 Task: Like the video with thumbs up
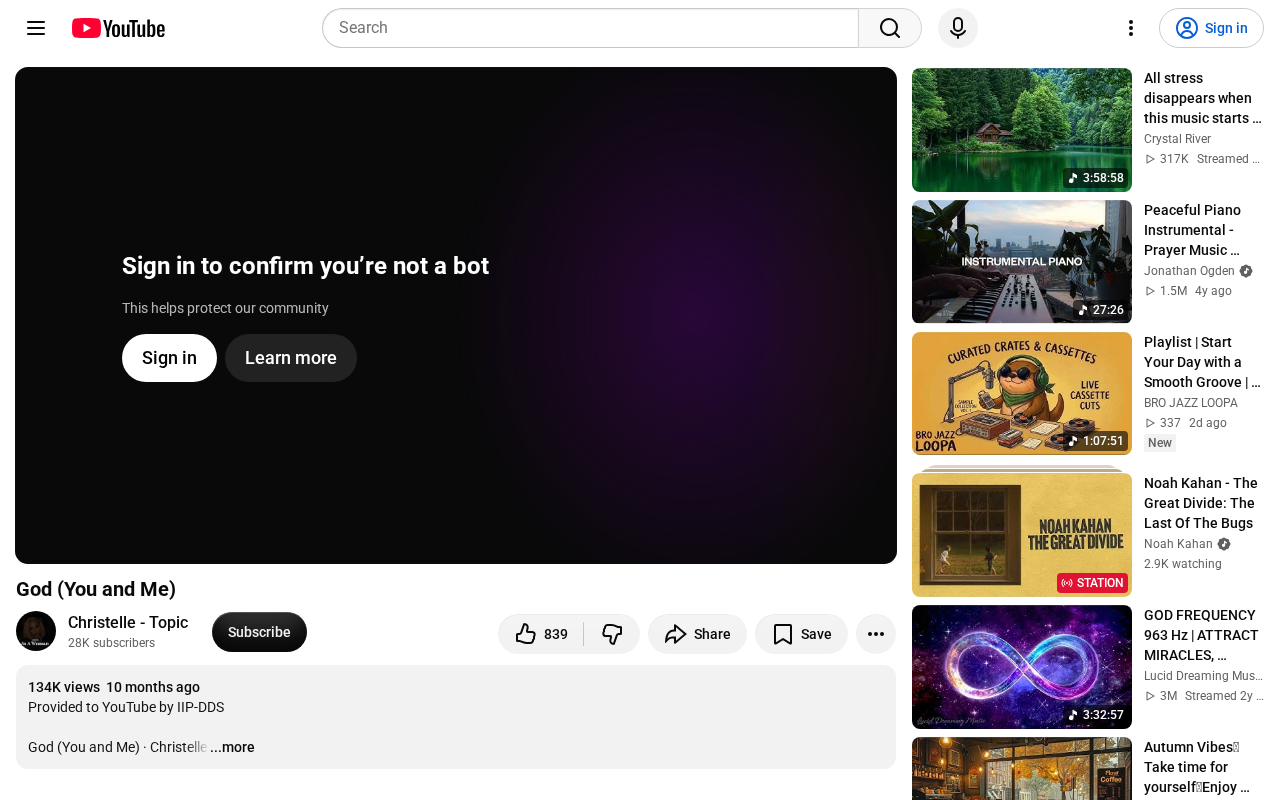pyautogui.click(x=541, y=634)
